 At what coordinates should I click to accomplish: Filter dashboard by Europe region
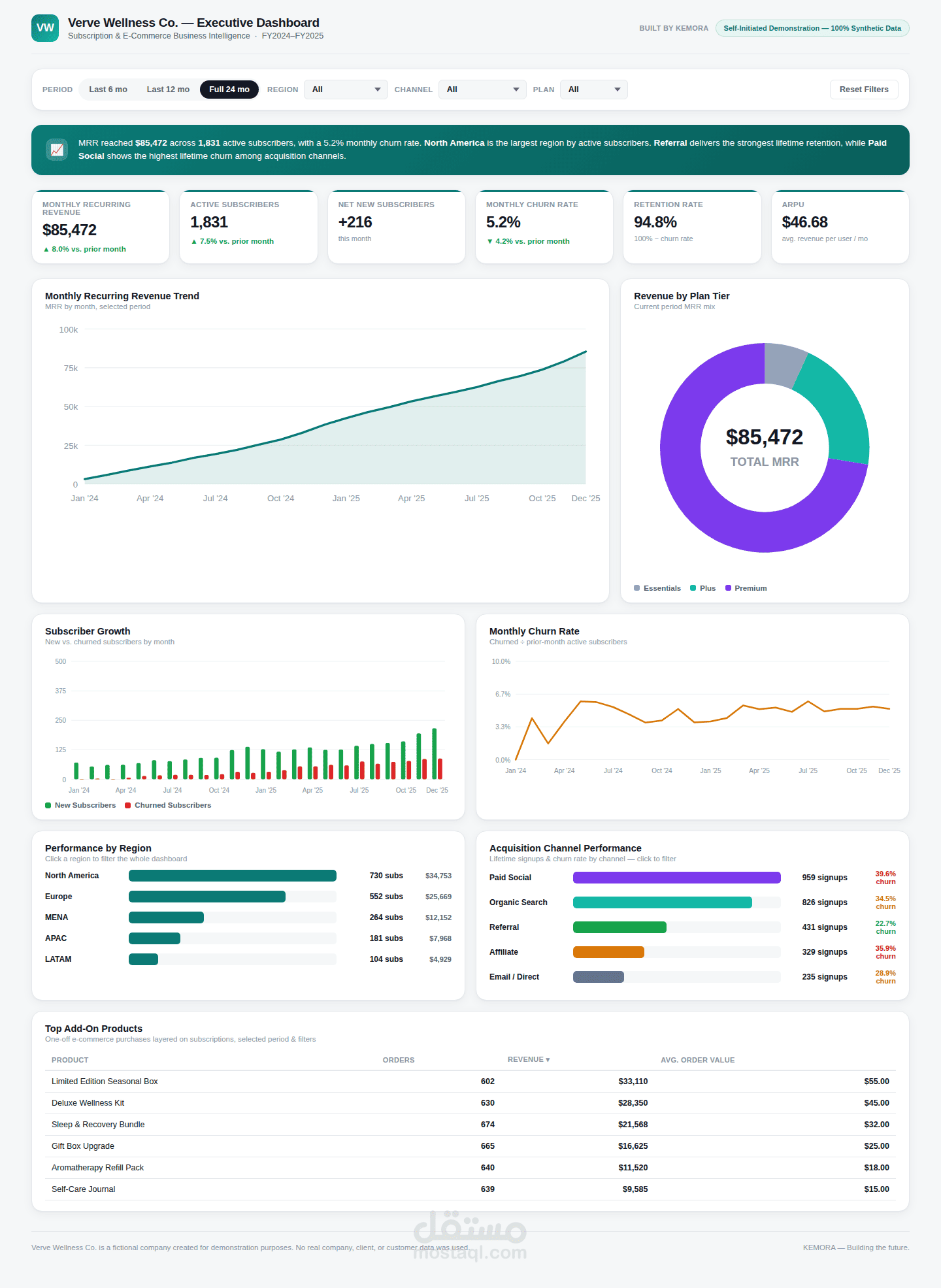248,897
